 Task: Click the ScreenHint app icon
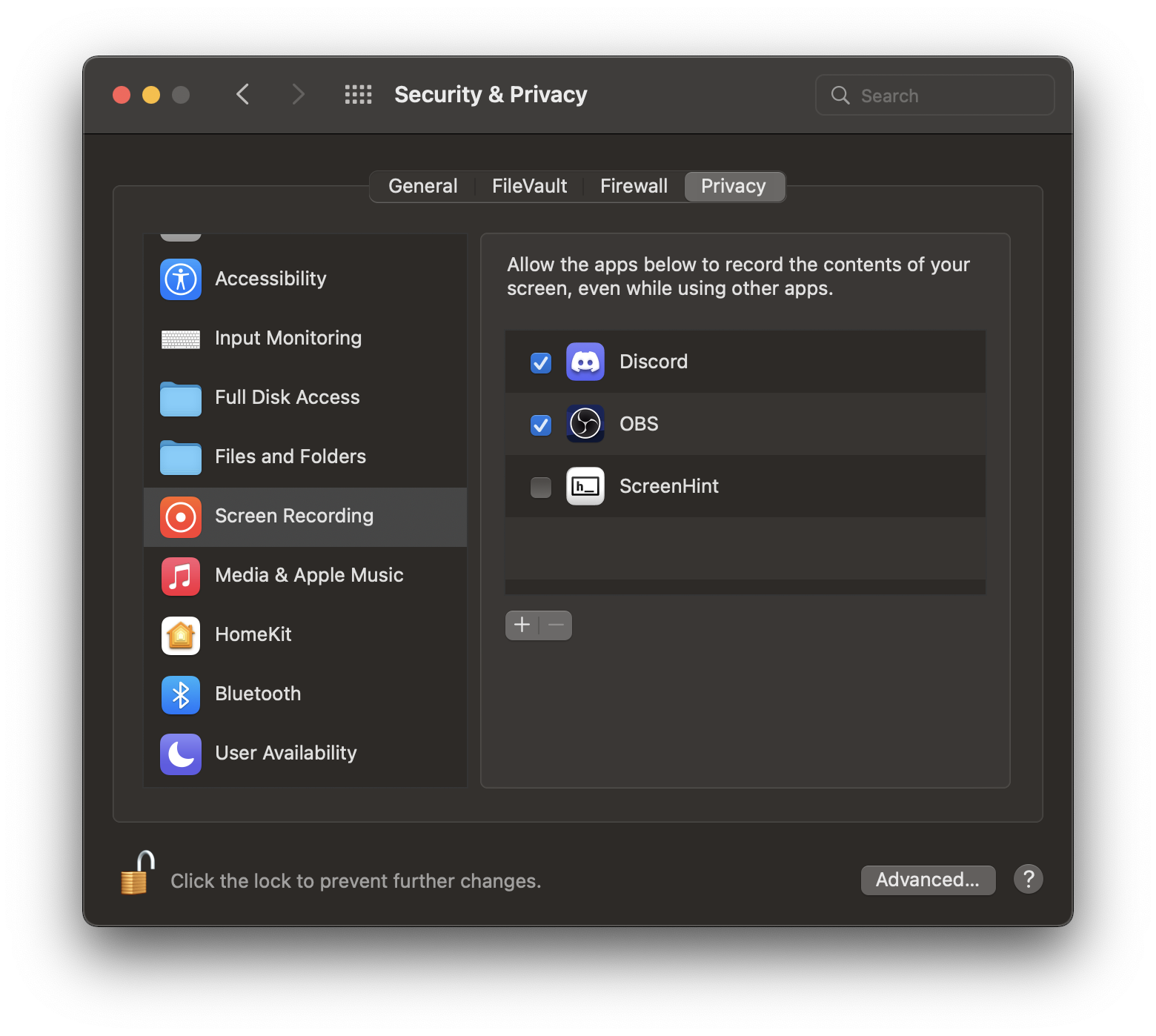(585, 486)
